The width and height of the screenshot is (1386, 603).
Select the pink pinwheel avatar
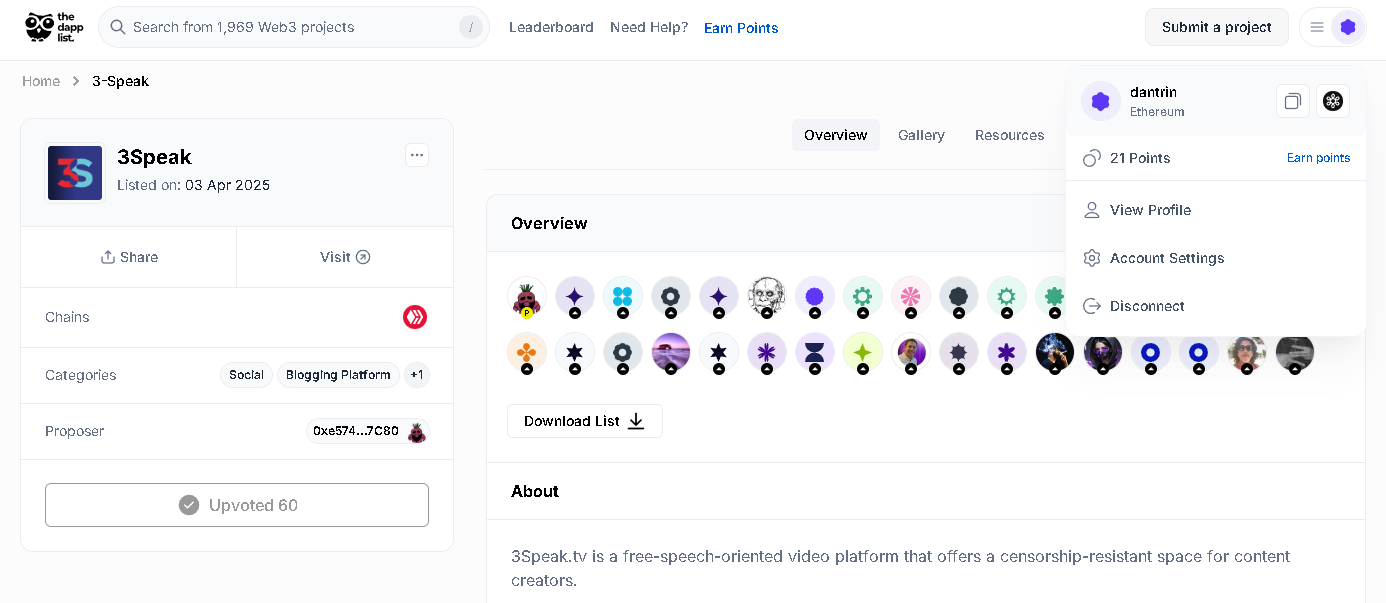[x=911, y=297]
